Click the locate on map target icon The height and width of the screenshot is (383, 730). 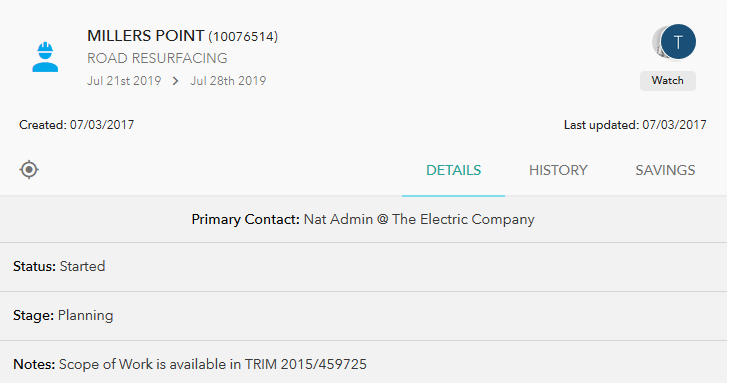[x=29, y=169]
